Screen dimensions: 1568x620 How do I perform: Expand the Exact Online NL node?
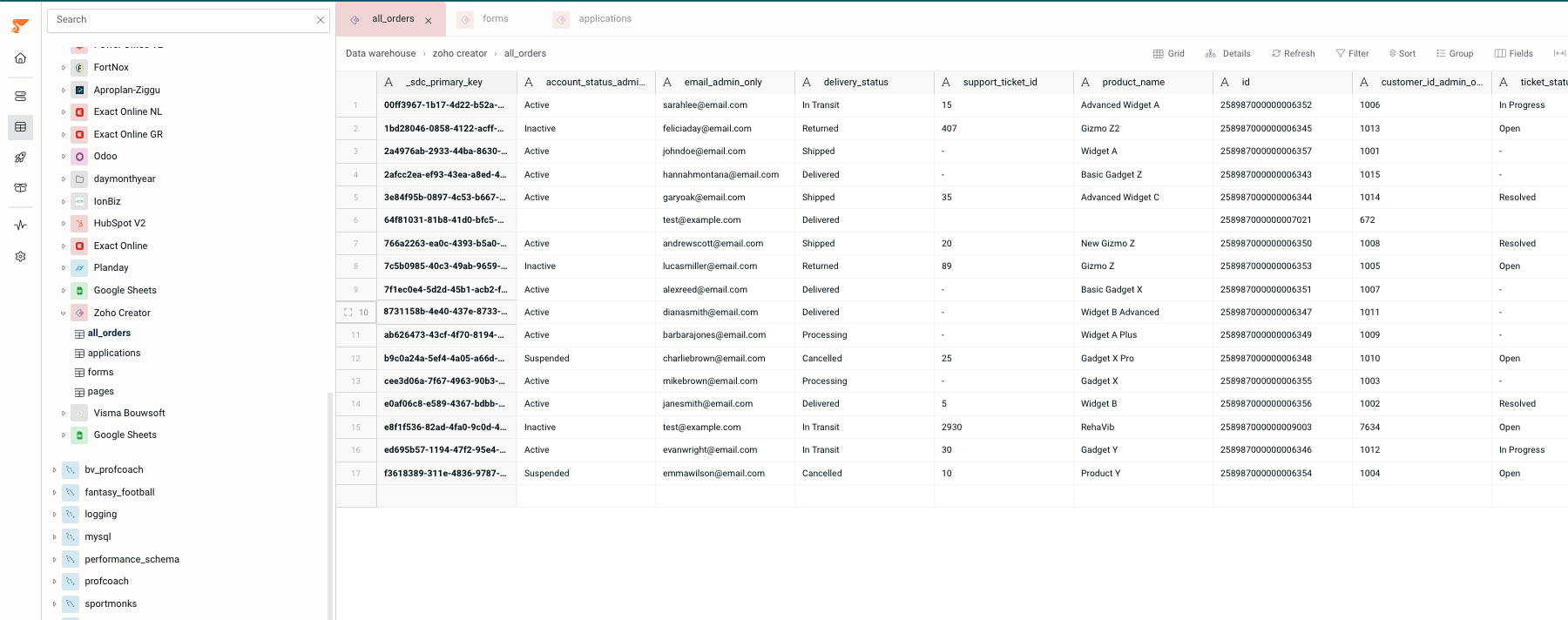pos(64,112)
